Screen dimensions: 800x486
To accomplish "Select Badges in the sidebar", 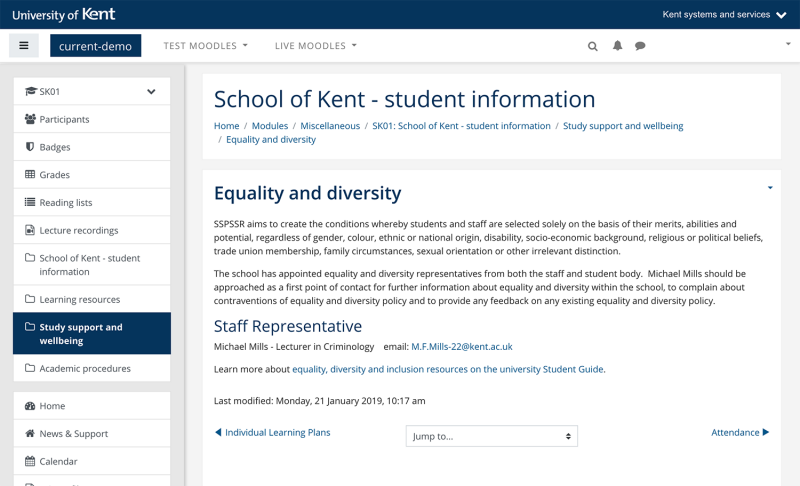I will tap(92, 147).
